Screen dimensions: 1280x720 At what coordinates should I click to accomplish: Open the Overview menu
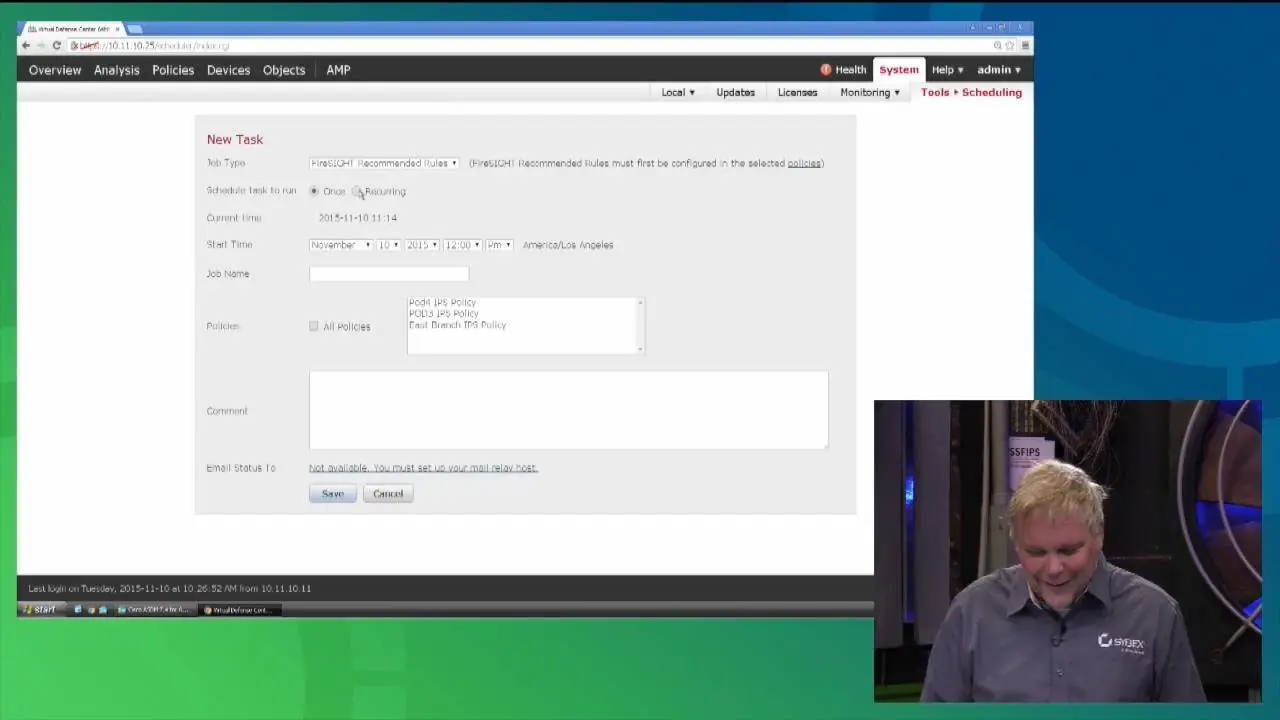click(x=55, y=70)
